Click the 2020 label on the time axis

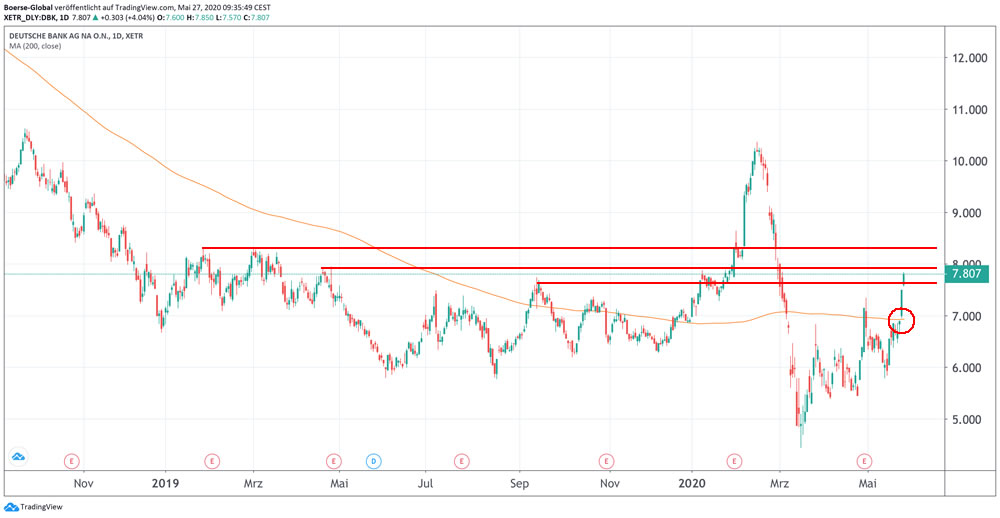pyautogui.click(x=692, y=483)
